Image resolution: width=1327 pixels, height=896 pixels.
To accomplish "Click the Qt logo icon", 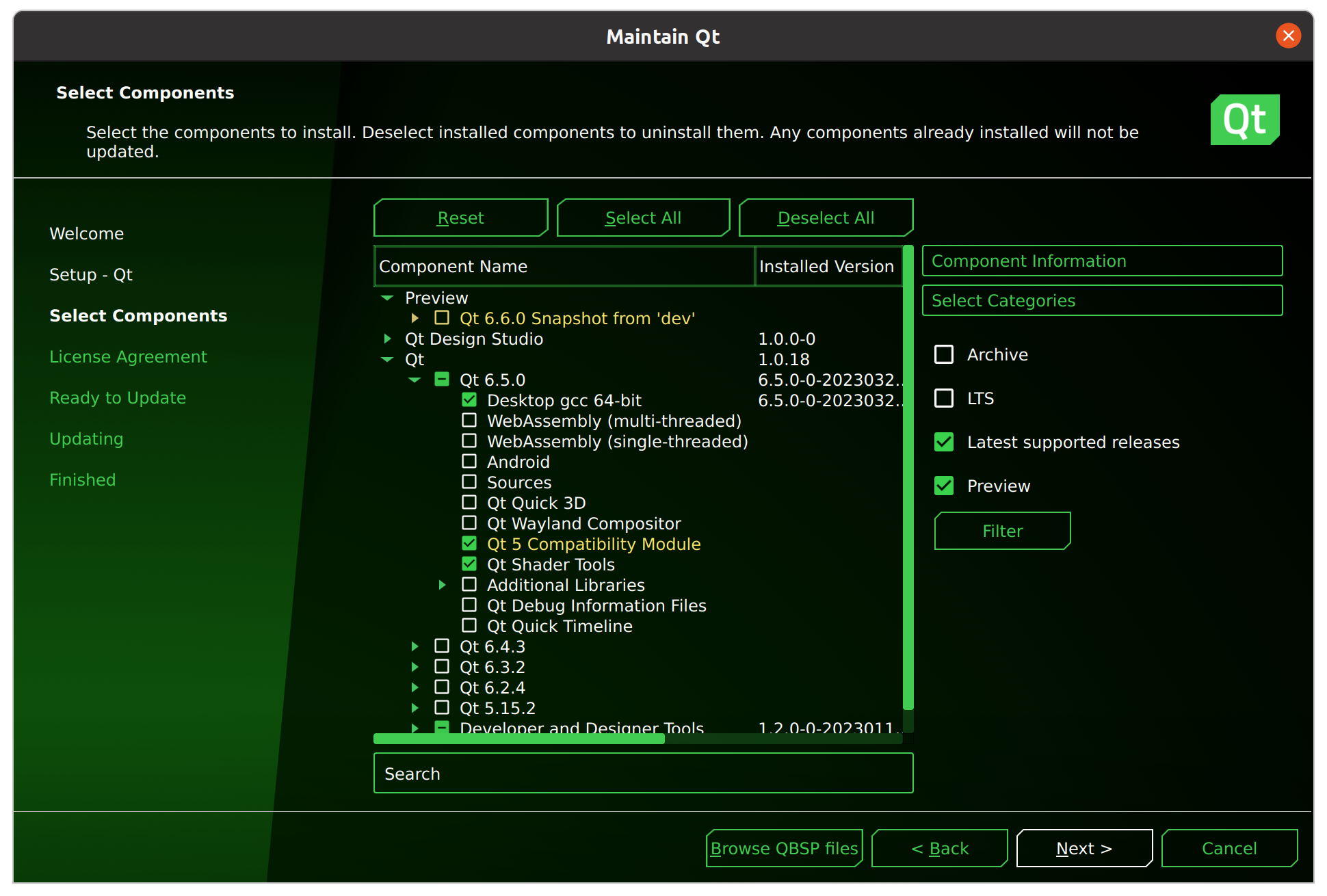I will pyautogui.click(x=1244, y=120).
